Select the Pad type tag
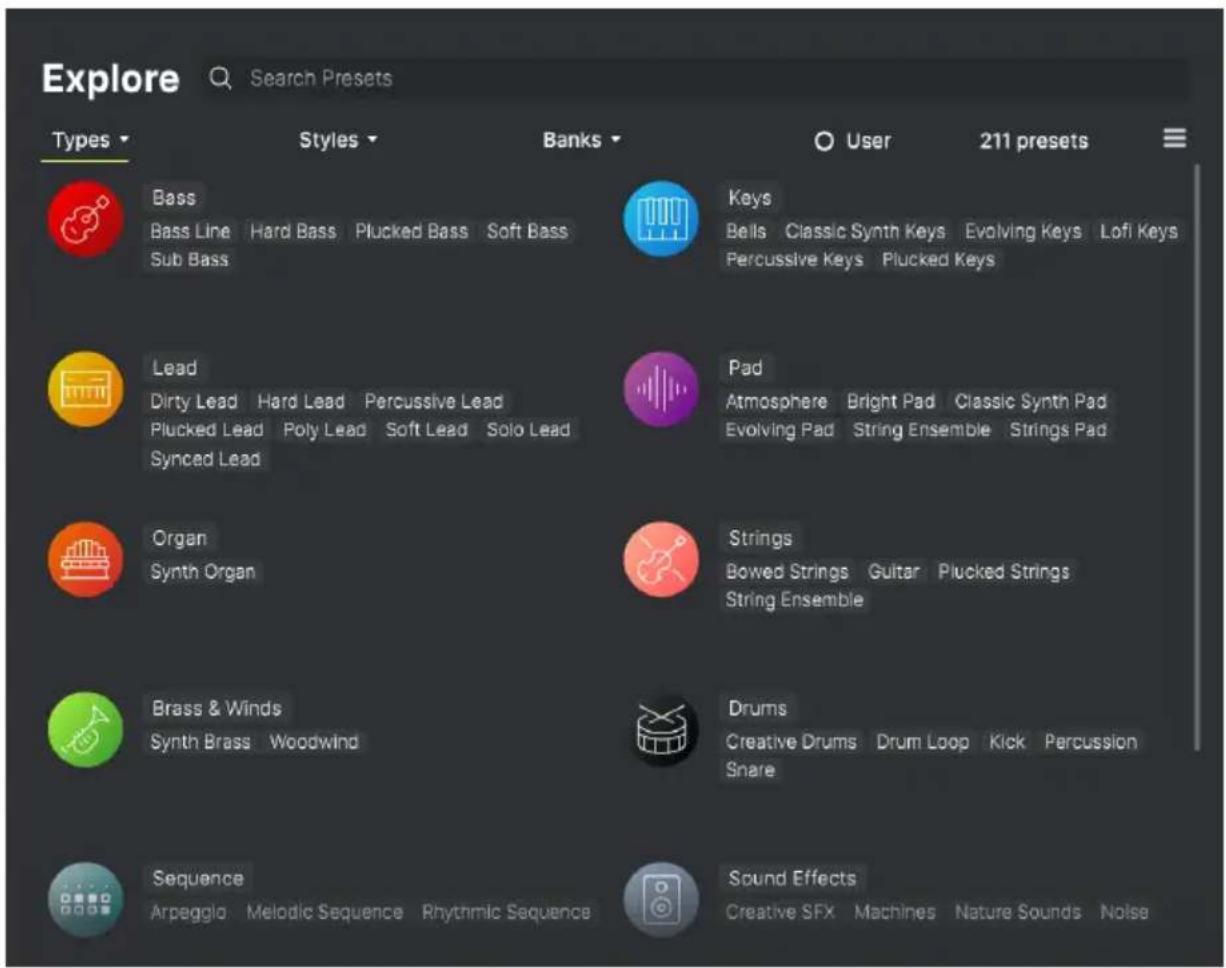Viewport: 1226px width, 968px height. coord(745,368)
